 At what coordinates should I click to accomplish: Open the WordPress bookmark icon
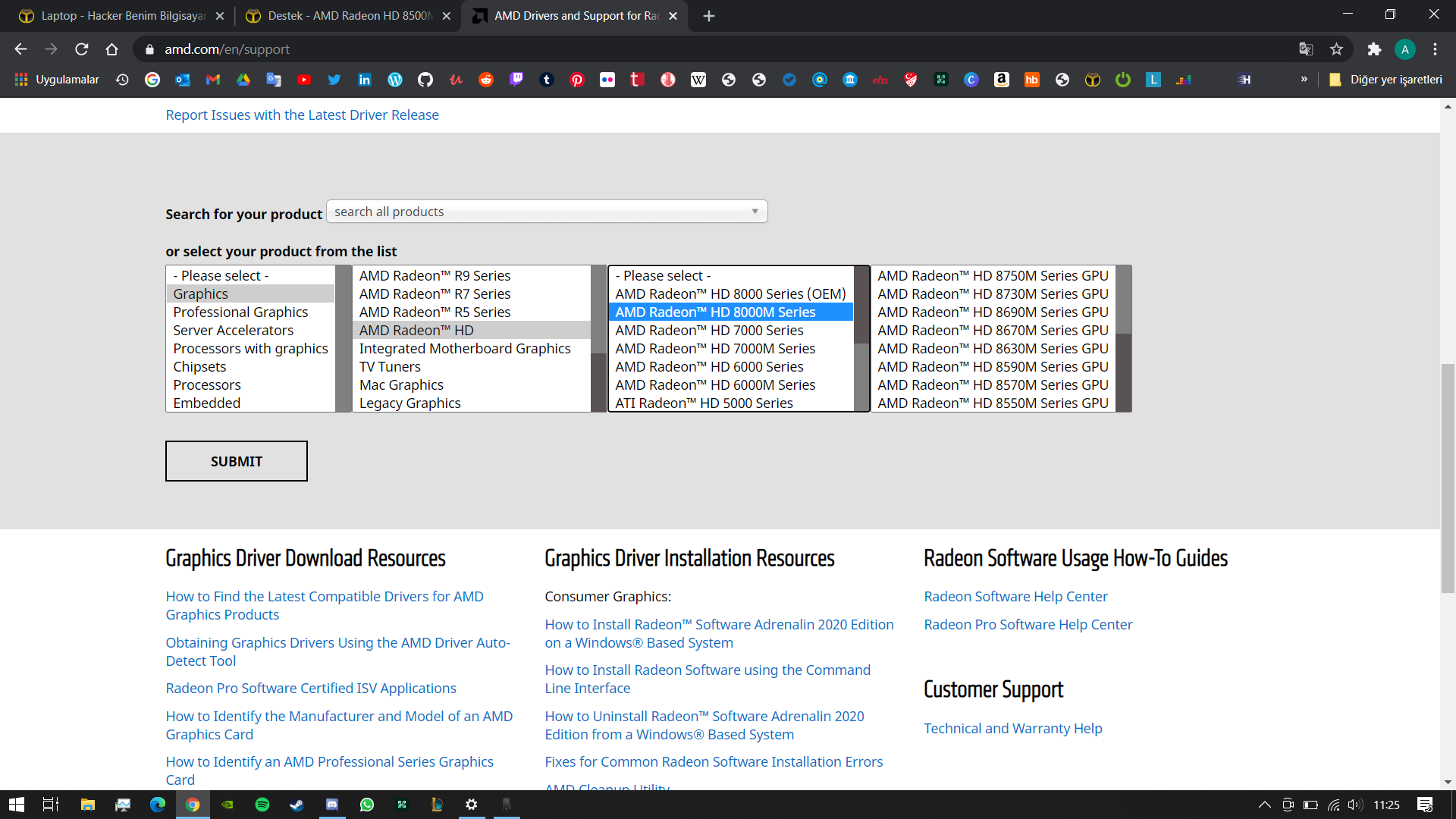[x=395, y=80]
